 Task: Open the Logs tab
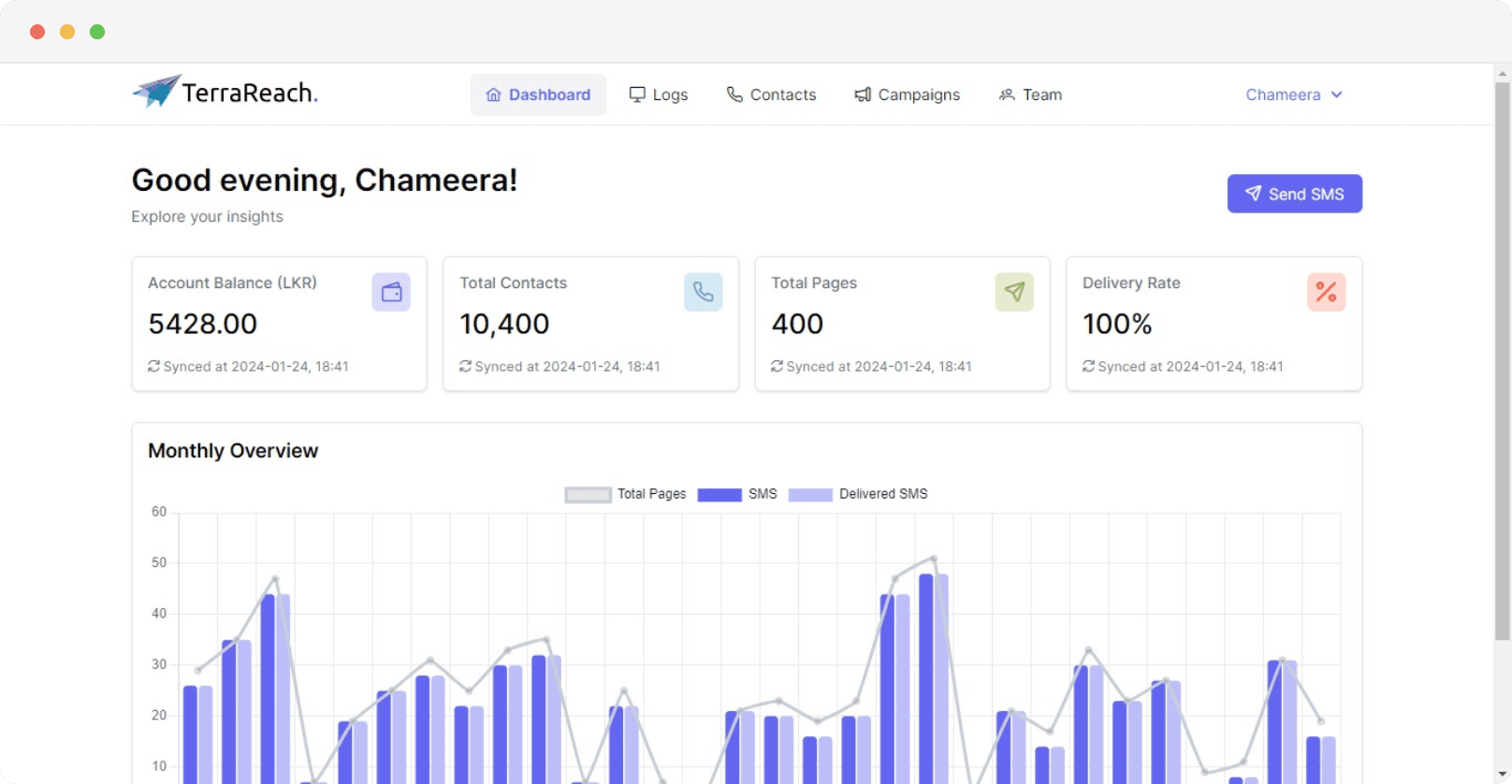point(659,94)
